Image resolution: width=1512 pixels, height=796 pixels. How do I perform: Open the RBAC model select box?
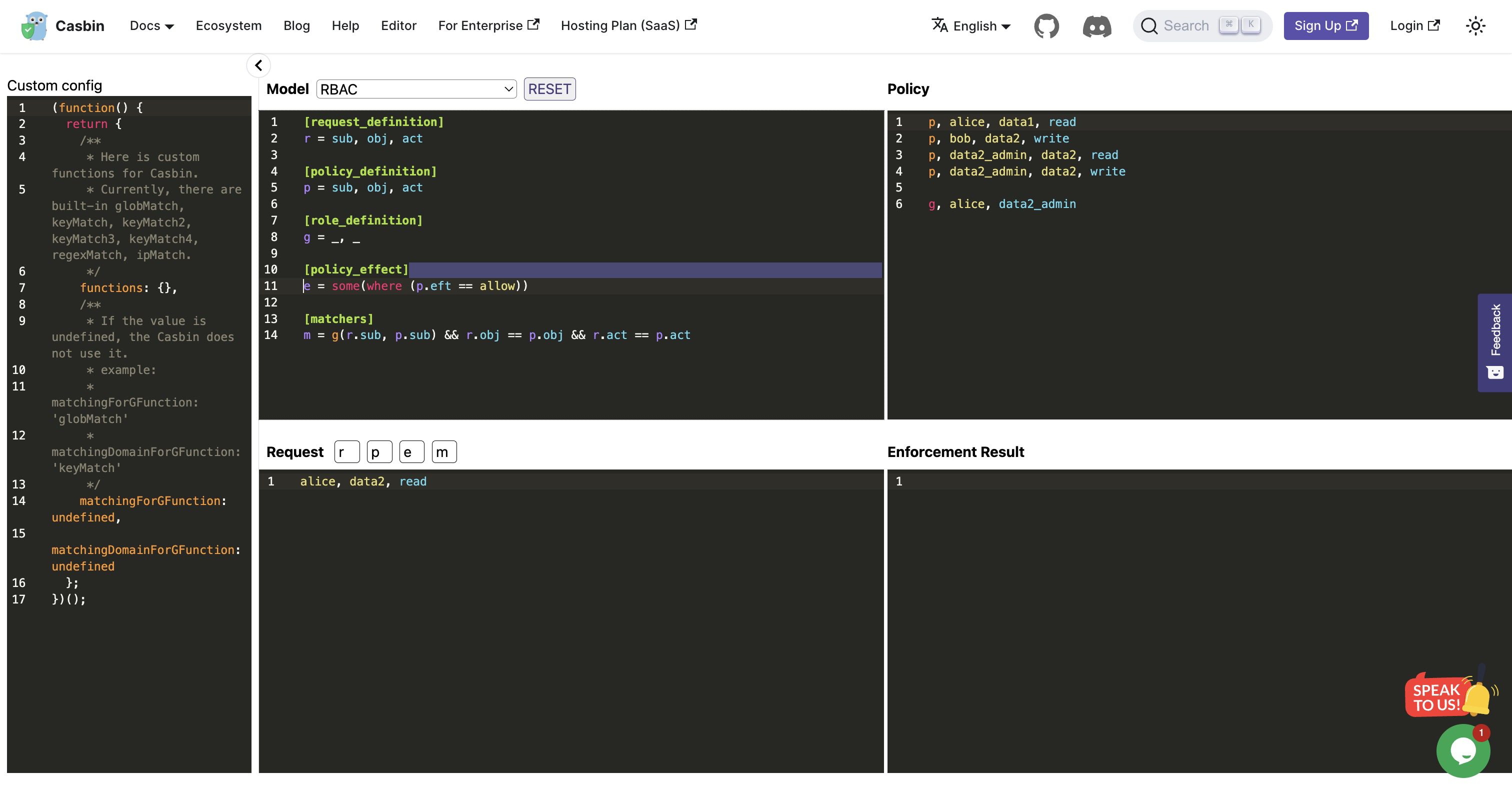[x=416, y=89]
